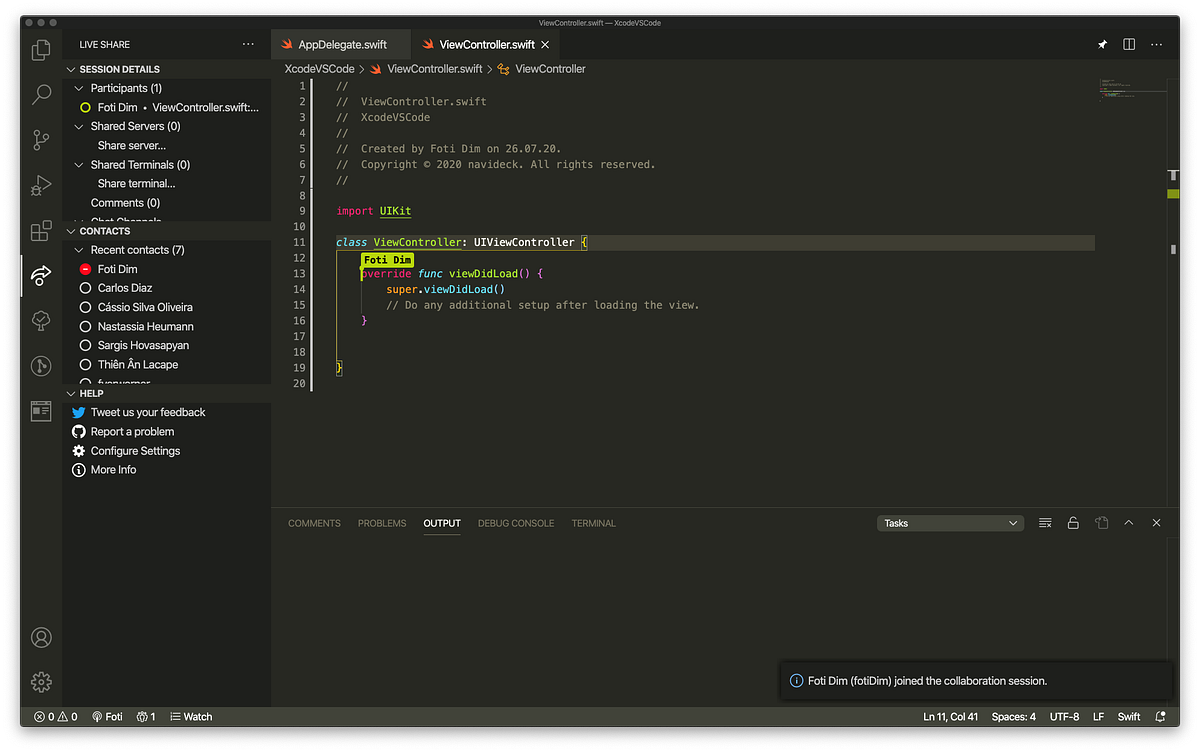Screen dimensions: 1200x752
Task: Click the Live Share session broadcast icon labeled Foti
Action: pos(107,716)
